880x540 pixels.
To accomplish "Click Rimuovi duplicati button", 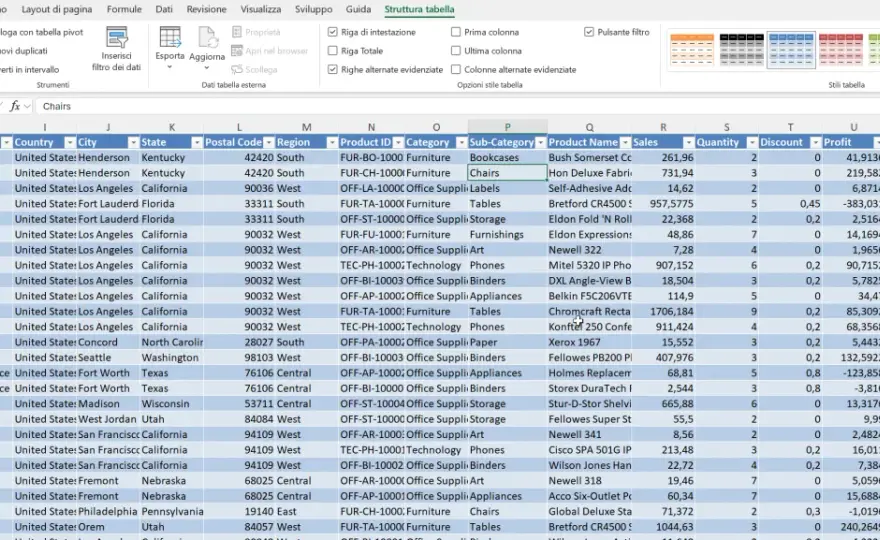I will click(24, 51).
